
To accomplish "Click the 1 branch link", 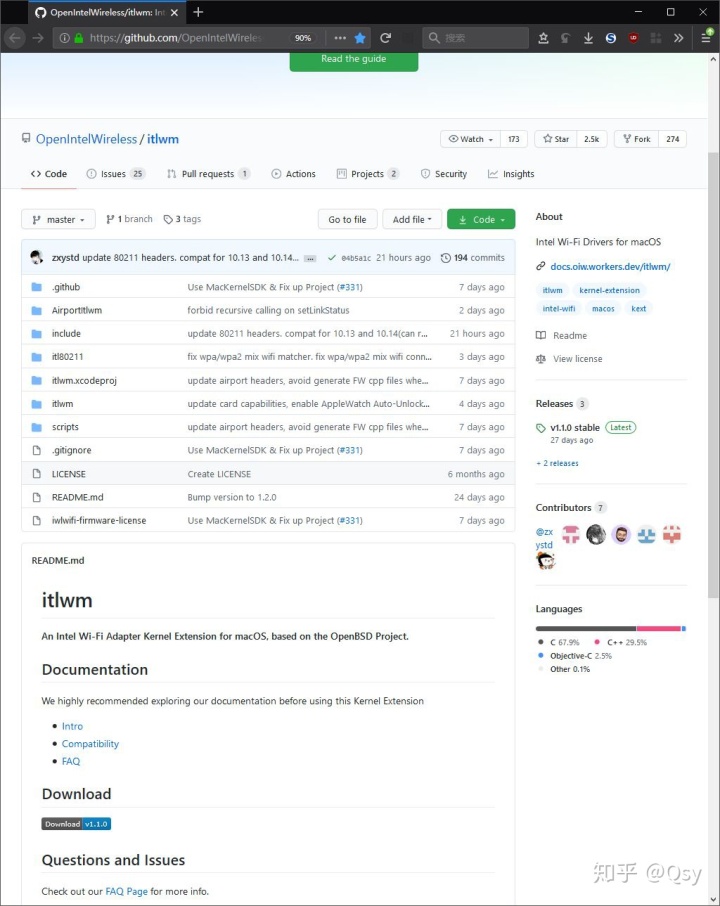I will [129, 219].
